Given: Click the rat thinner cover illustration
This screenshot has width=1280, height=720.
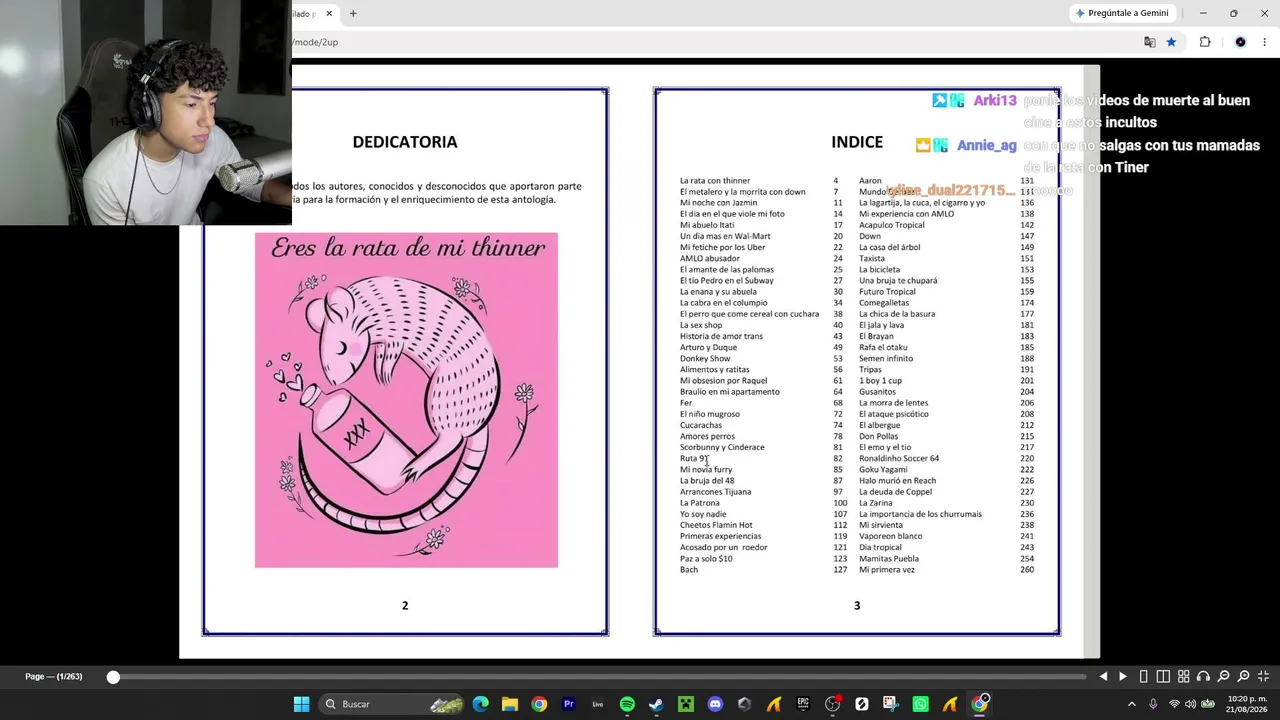Looking at the screenshot, I should point(406,400).
